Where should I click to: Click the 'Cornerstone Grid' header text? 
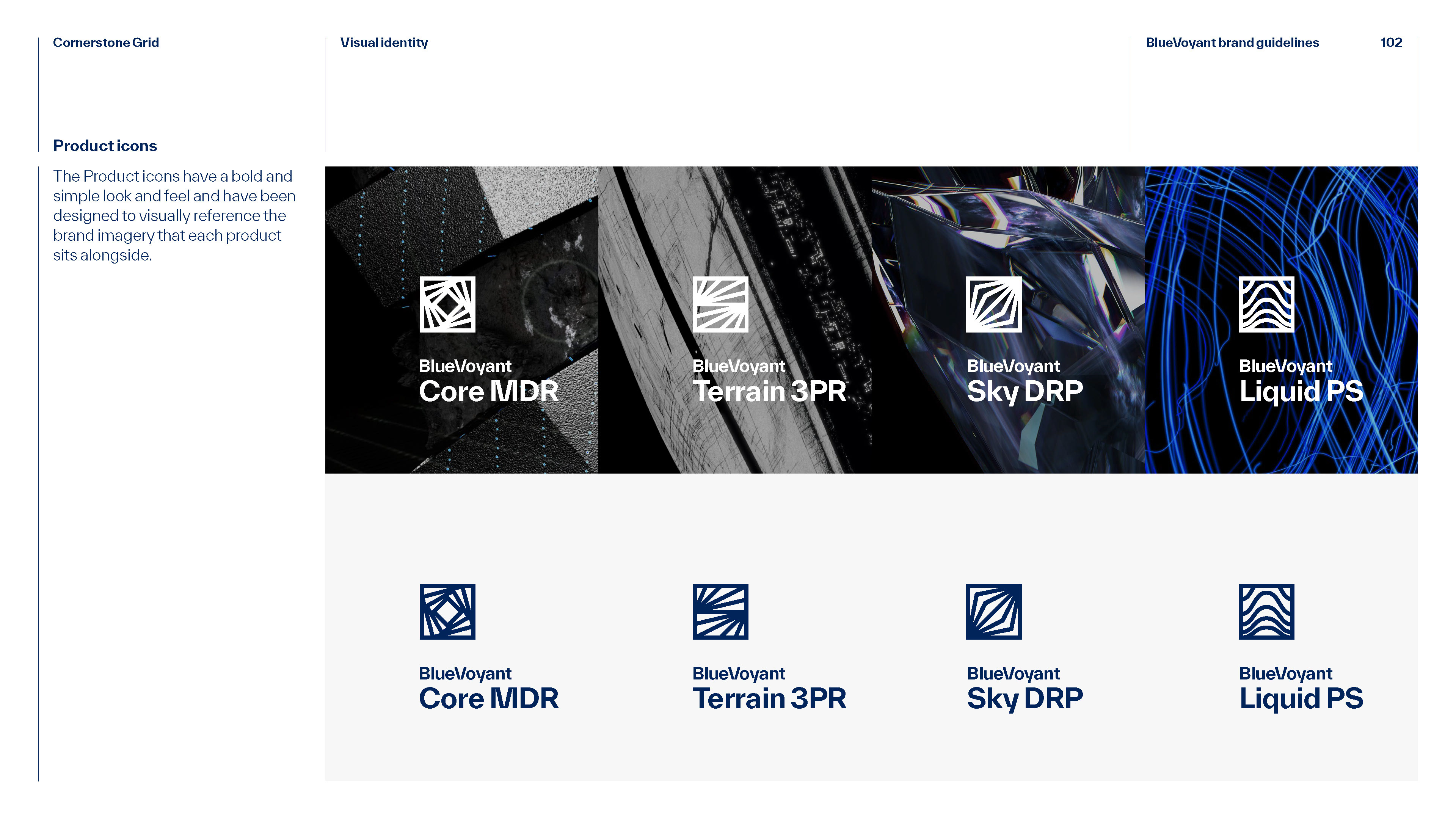(x=106, y=43)
